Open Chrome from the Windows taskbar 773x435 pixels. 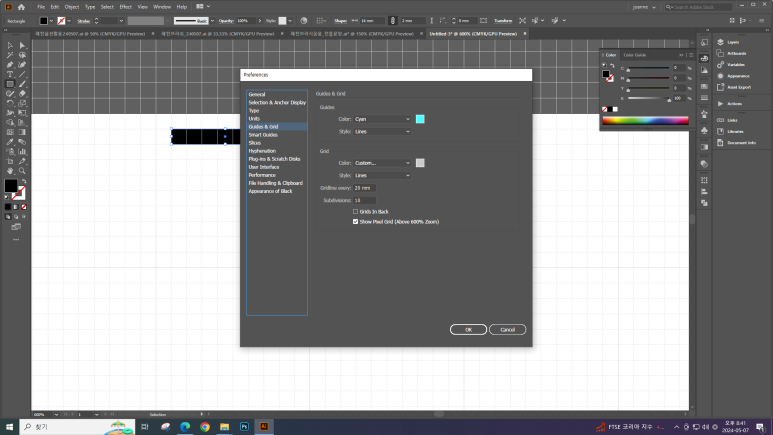click(205, 427)
